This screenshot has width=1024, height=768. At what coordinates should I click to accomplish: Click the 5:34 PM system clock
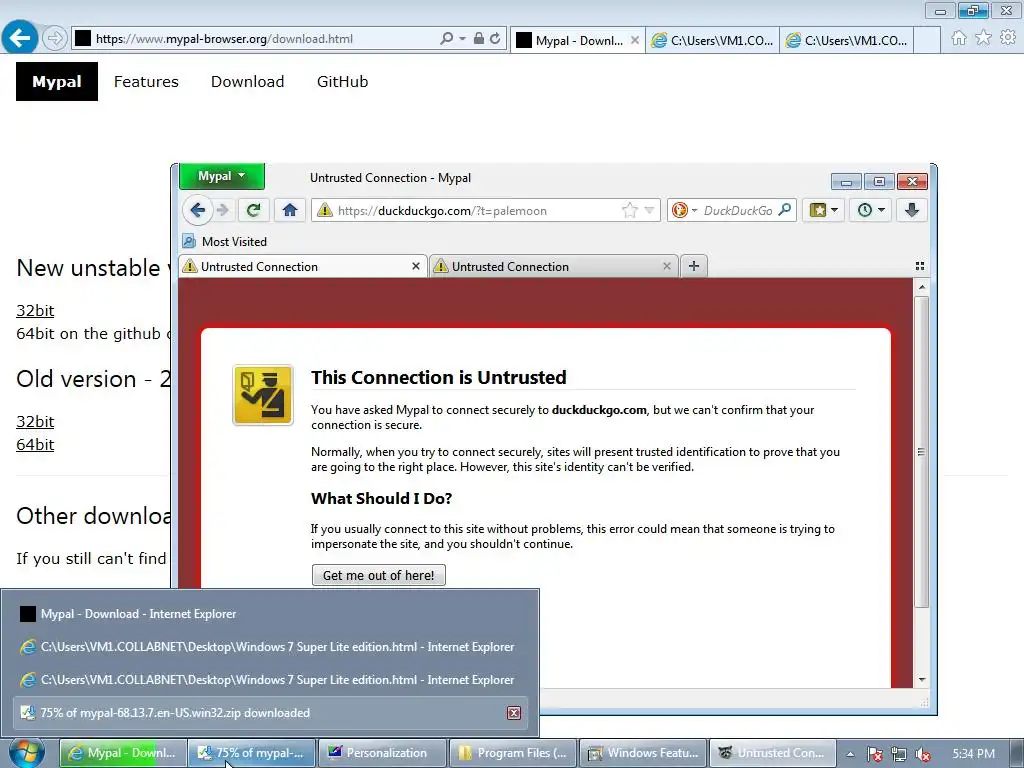tap(974, 754)
